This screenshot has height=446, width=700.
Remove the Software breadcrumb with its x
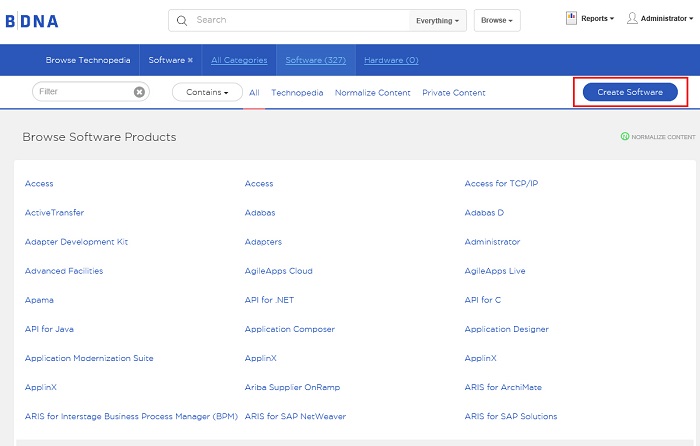[190, 60]
